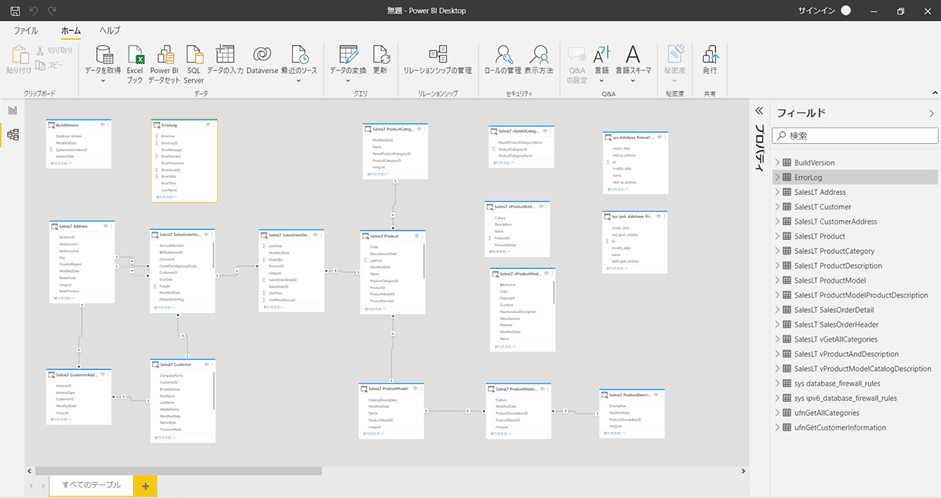Click the 言語スキーマ icon

pos(633,55)
